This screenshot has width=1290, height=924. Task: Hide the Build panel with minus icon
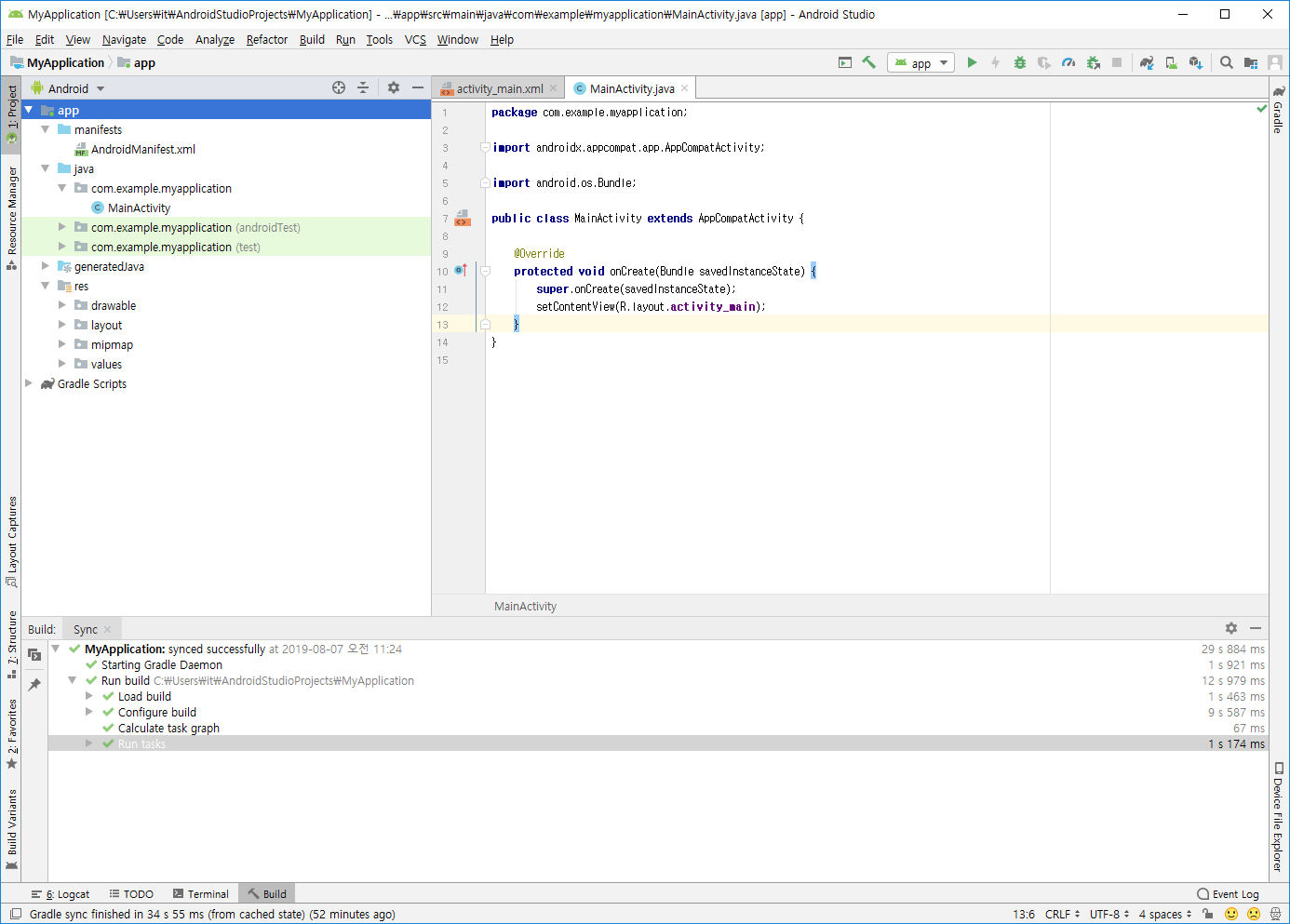[1256, 628]
